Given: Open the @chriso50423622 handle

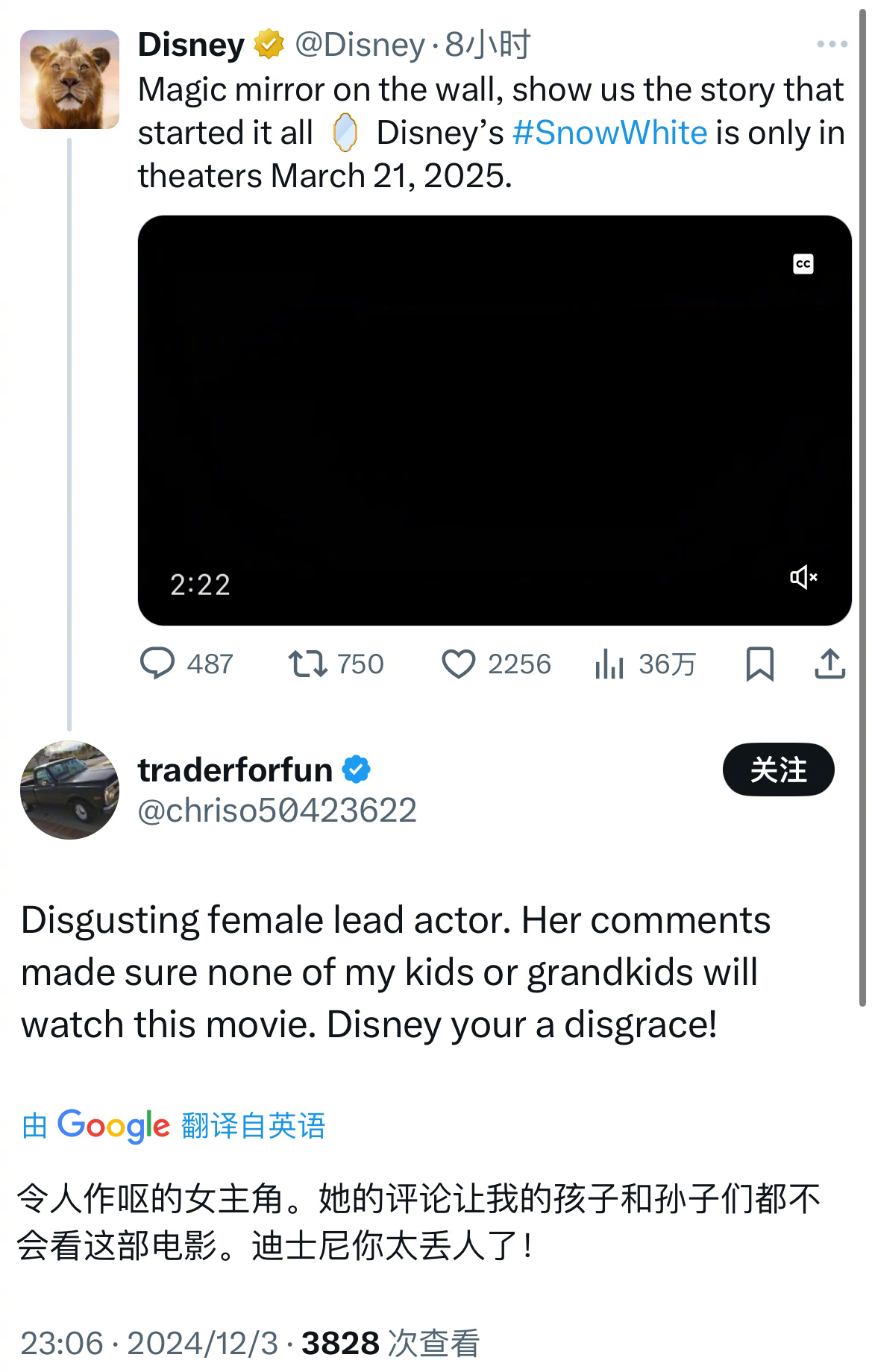Looking at the screenshot, I should point(277,811).
